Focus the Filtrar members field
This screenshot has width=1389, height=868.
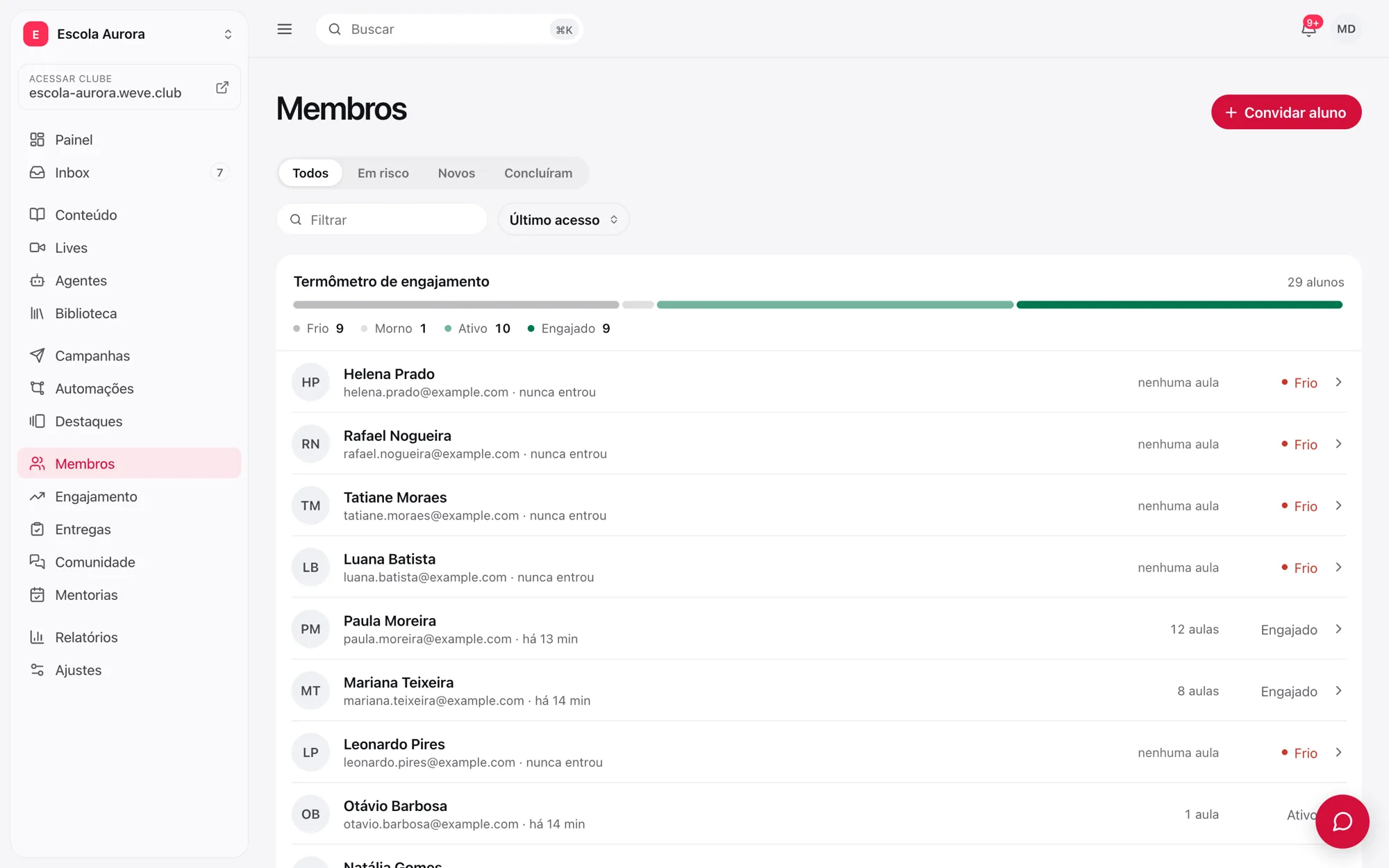[382, 219]
